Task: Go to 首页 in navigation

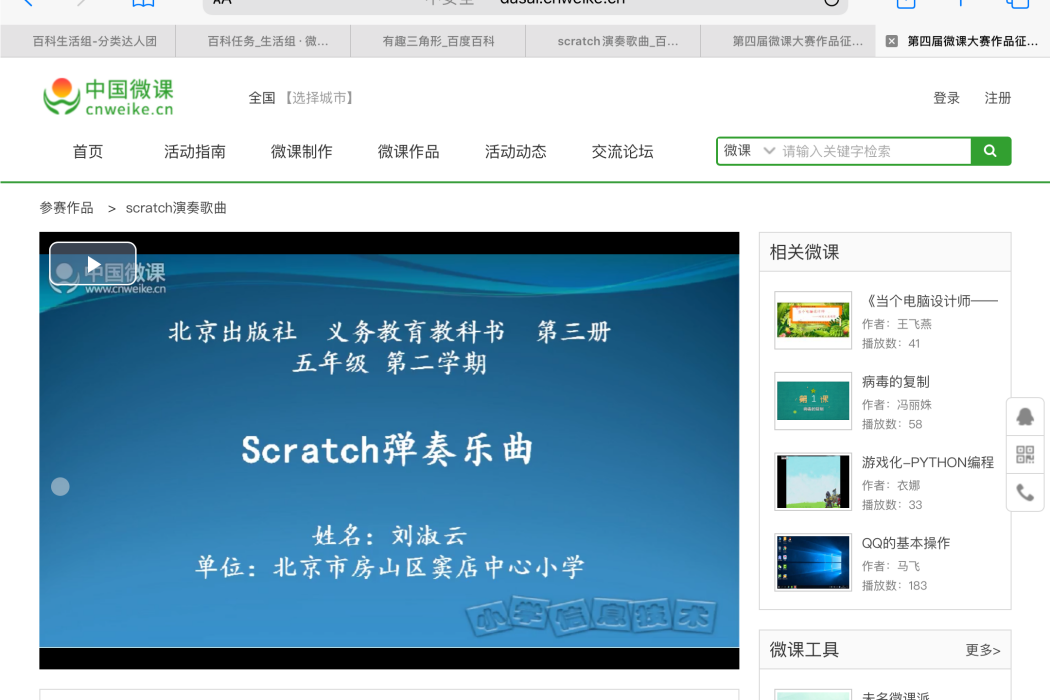Action: [x=88, y=151]
